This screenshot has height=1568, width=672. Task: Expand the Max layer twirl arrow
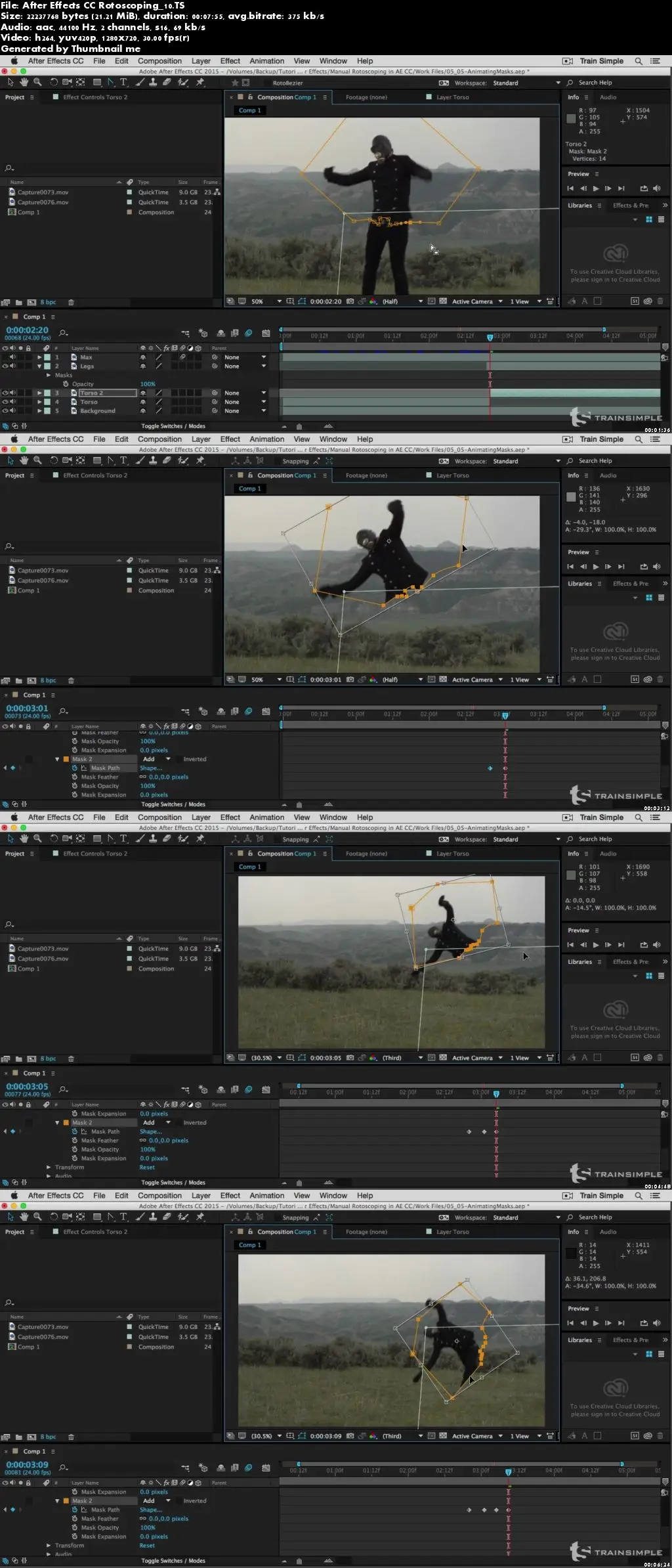39,358
